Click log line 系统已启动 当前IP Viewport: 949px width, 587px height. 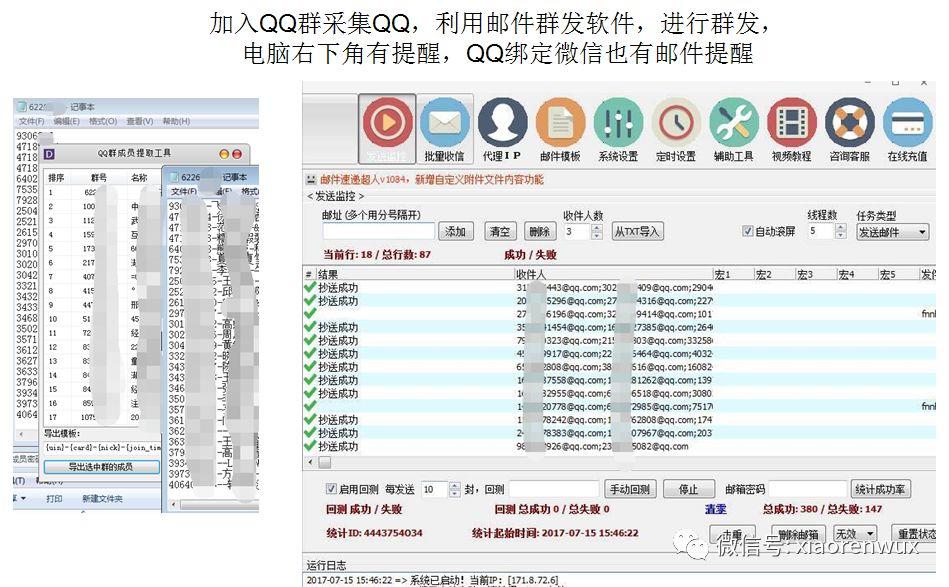click(x=432, y=580)
